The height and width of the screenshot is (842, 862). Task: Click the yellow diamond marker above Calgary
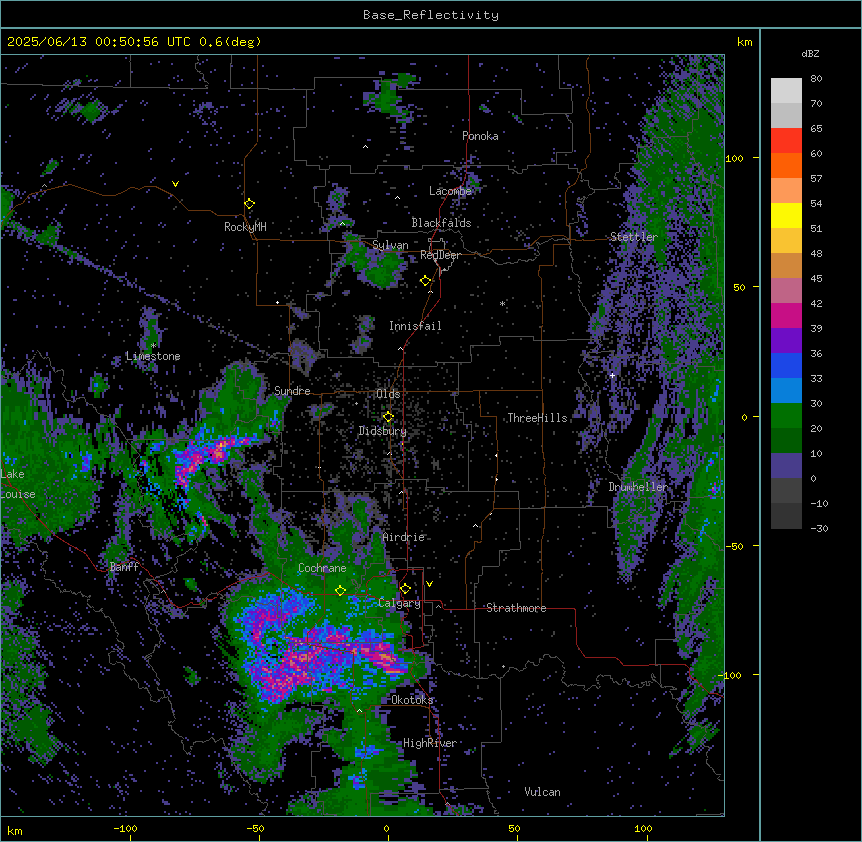tap(405, 589)
